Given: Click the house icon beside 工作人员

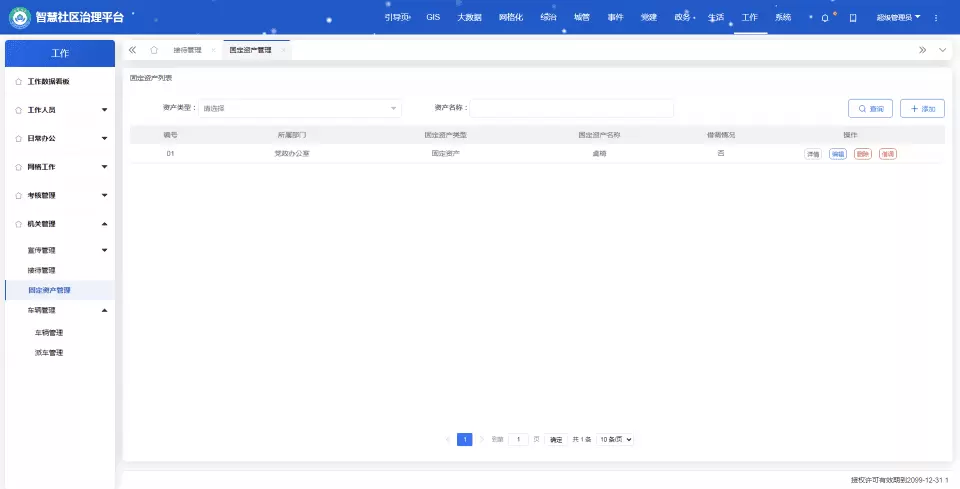Looking at the screenshot, I should [x=18, y=110].
